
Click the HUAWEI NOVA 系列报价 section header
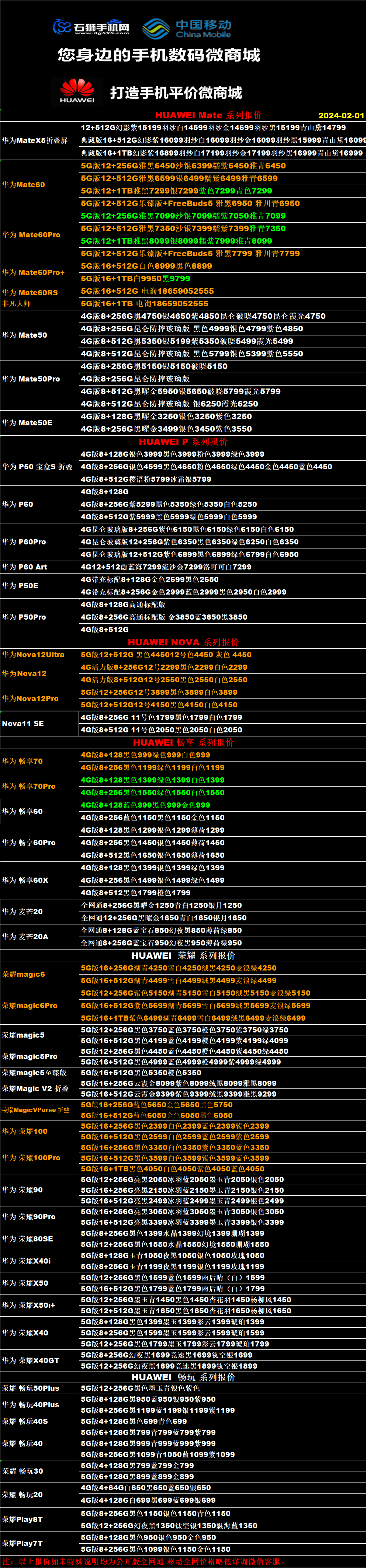click(x=183, y=642)
